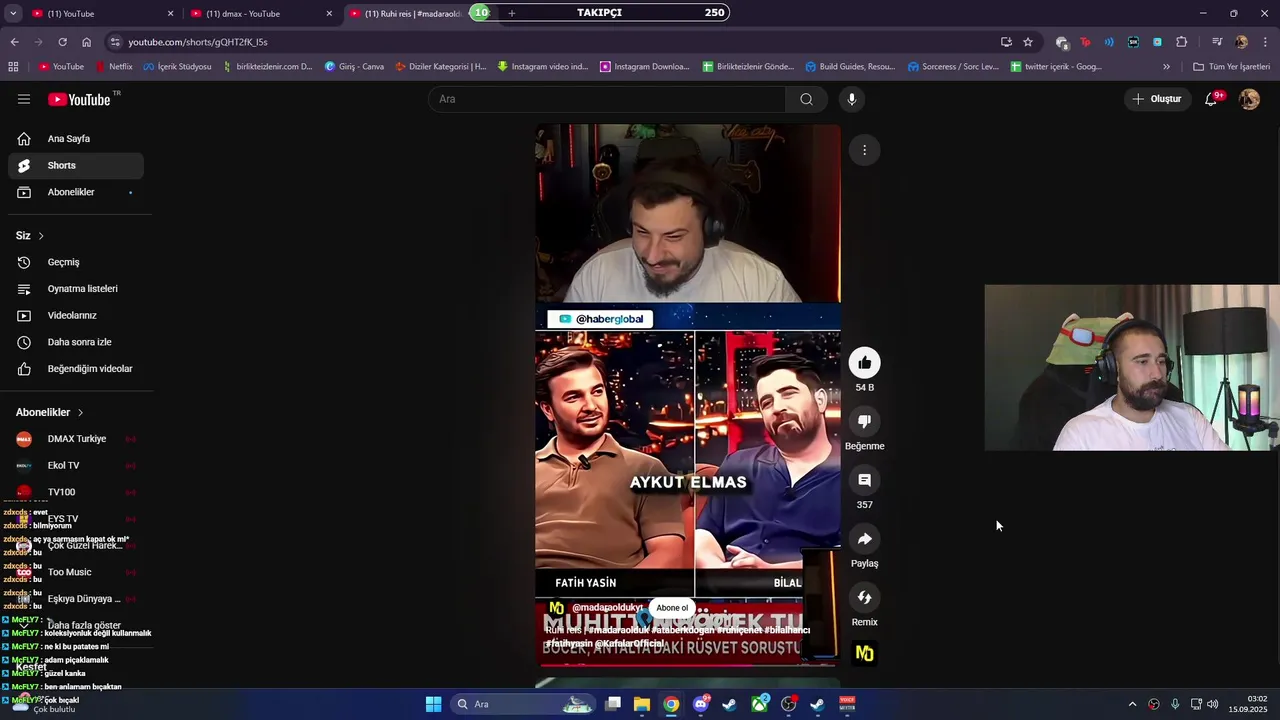Bookmark this page with the star
The width and height of the screenshot is (1280, 720).
[x=1028, y=42]
